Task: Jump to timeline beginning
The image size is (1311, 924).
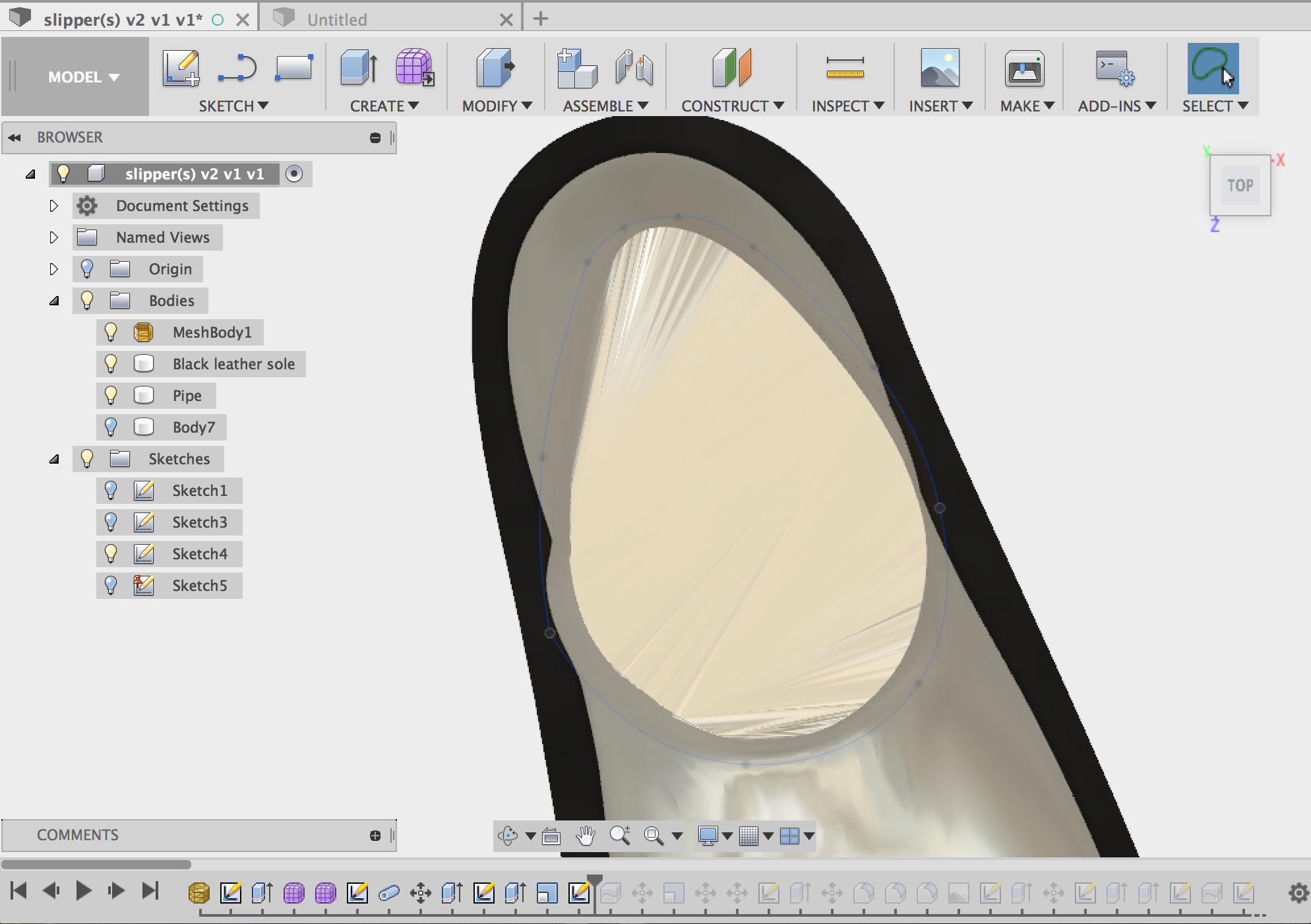Action: (19, 891)
